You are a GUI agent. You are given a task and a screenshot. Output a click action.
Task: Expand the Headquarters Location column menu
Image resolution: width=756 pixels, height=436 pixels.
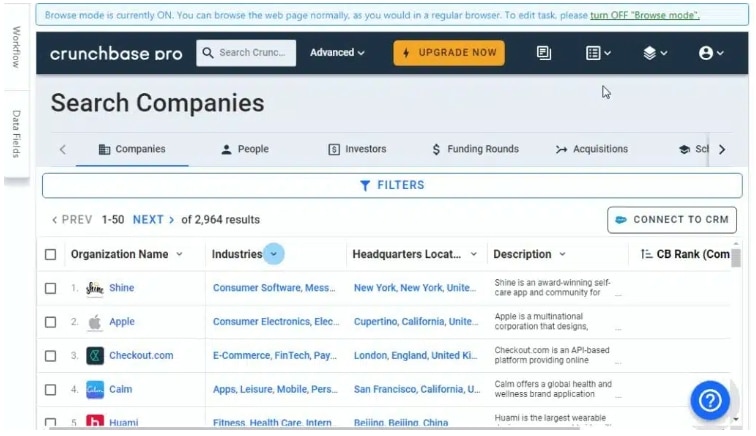click(x=473, y=254)
